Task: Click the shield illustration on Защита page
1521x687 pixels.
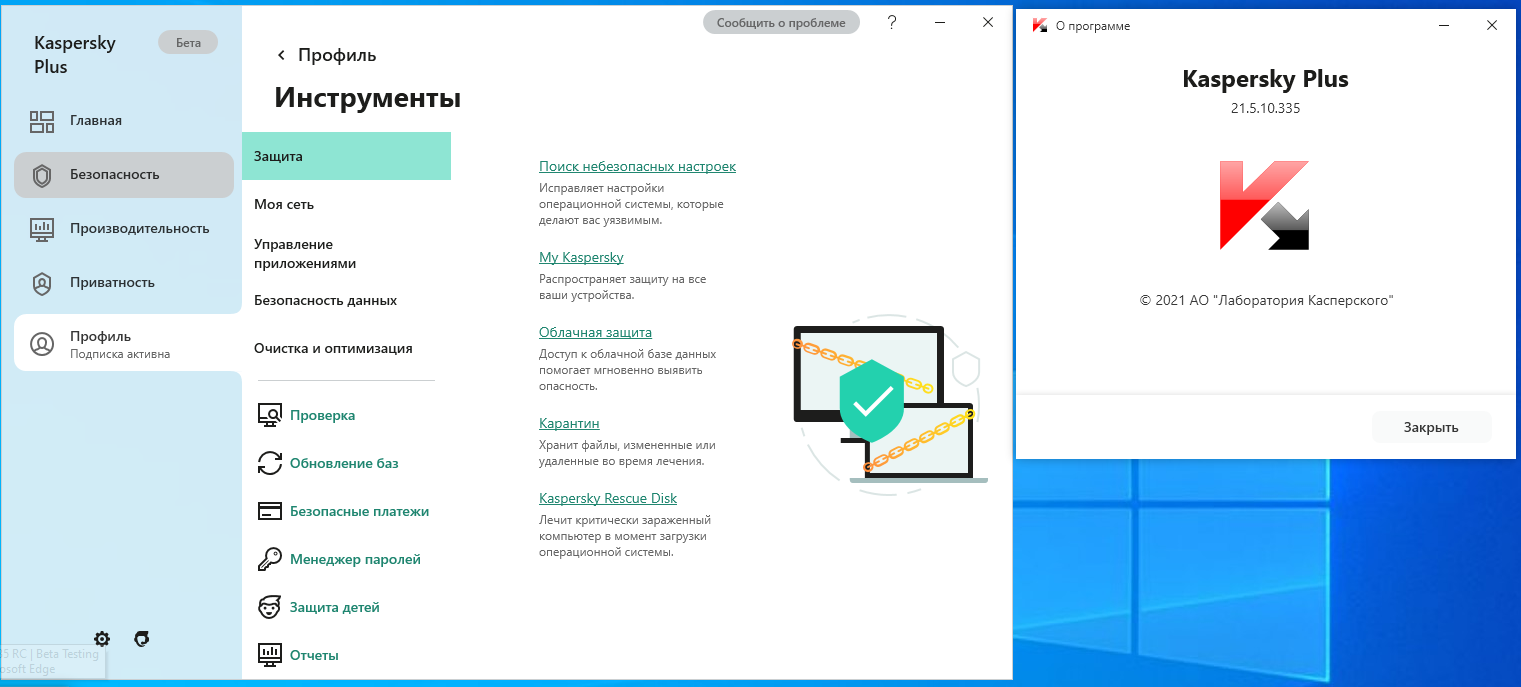Action: (x=872, y=401)
